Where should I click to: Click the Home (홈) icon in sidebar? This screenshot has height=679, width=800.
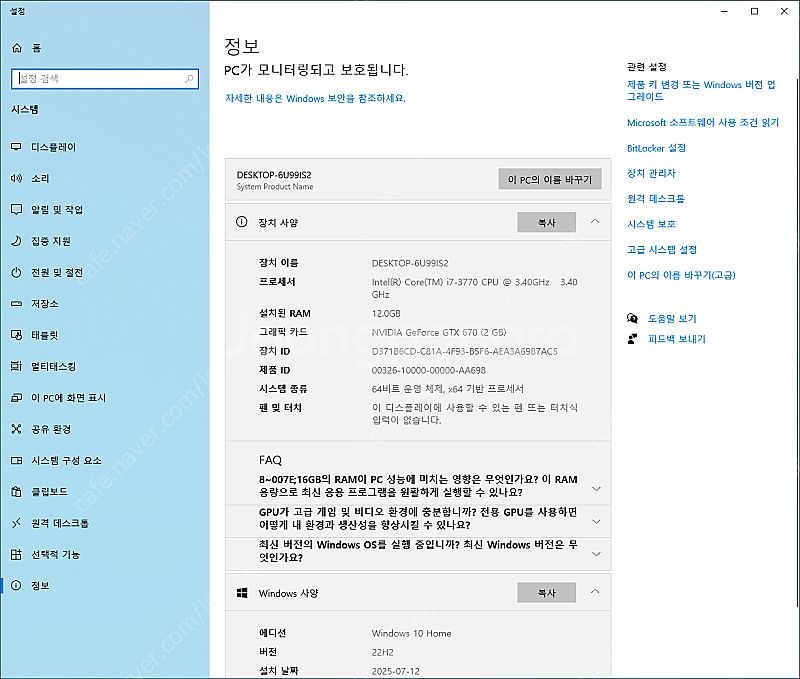pos(17,48)
